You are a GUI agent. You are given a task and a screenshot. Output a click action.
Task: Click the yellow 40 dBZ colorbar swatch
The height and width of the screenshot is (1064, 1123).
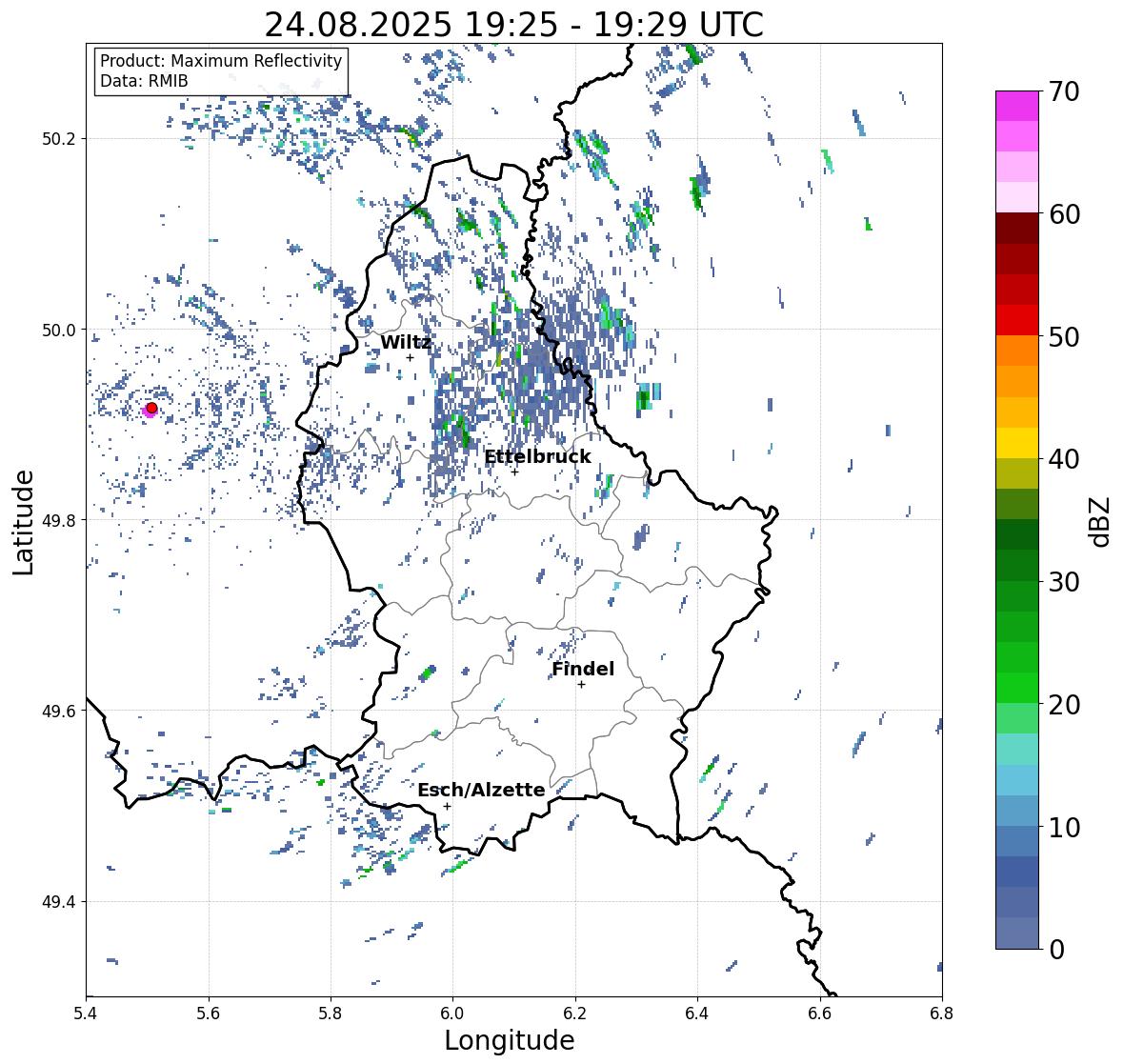1017,443
